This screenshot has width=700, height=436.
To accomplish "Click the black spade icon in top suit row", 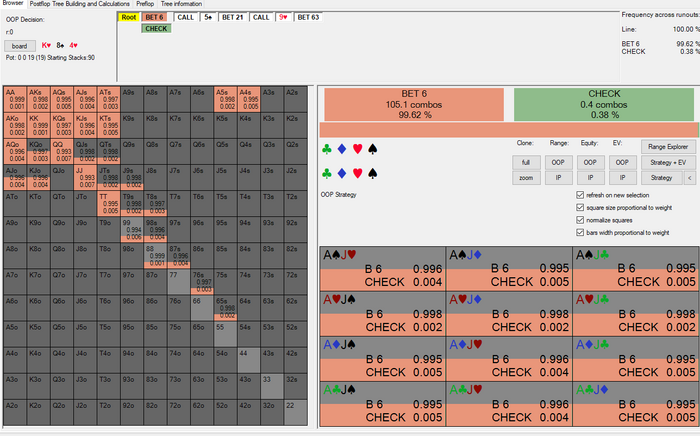I will pyautogui.click(x=372, y=150).
